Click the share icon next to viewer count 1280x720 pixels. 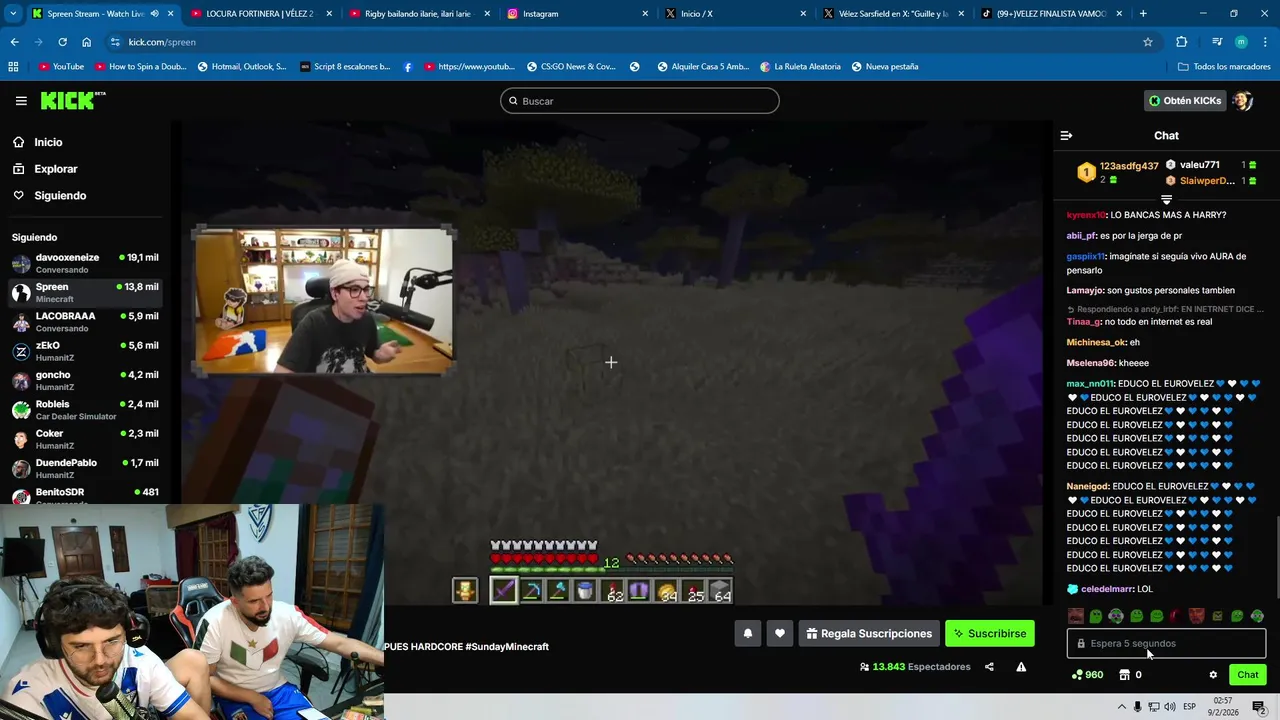(x=989, y=667)
